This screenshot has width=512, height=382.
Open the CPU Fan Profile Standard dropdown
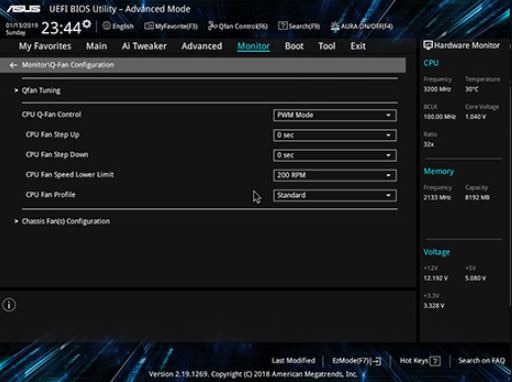point(335,195)
